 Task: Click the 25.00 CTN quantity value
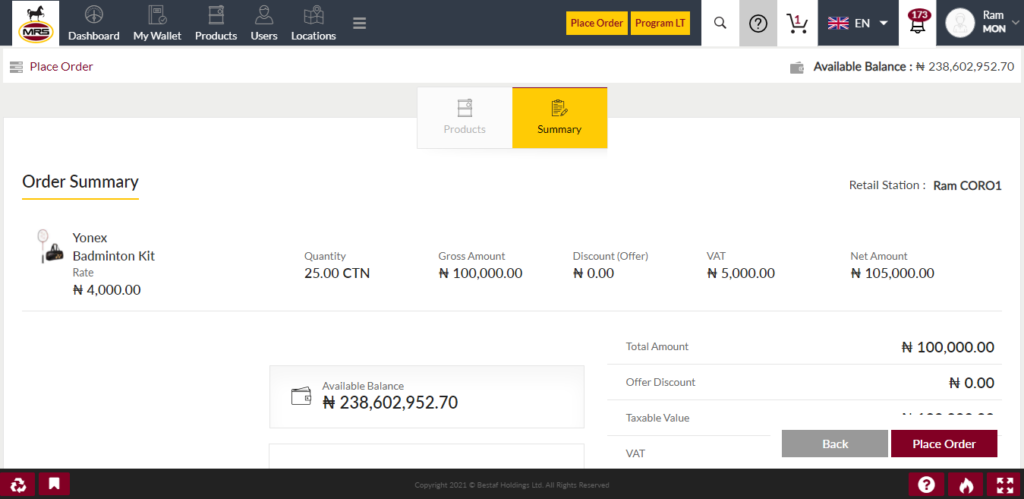point(337,273)
